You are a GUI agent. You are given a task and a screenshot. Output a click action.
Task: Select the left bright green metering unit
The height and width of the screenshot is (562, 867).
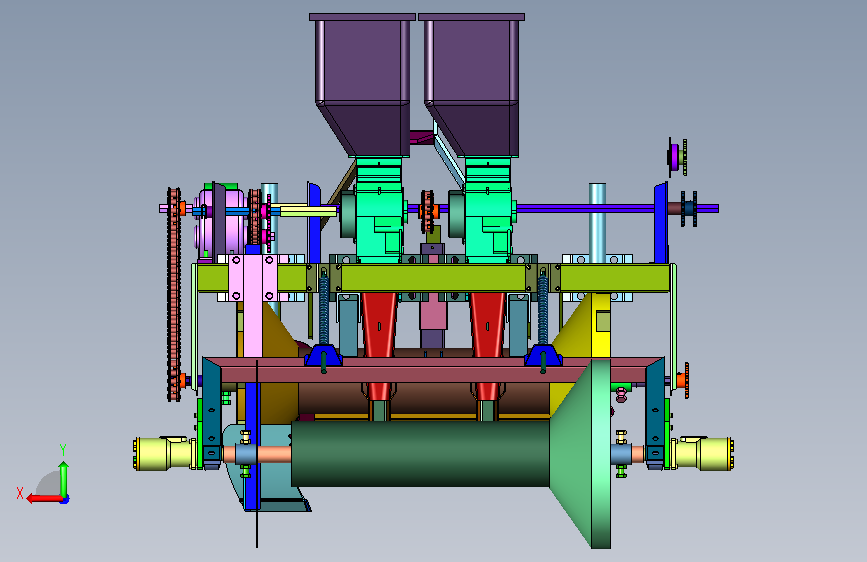tap(379, 210)
